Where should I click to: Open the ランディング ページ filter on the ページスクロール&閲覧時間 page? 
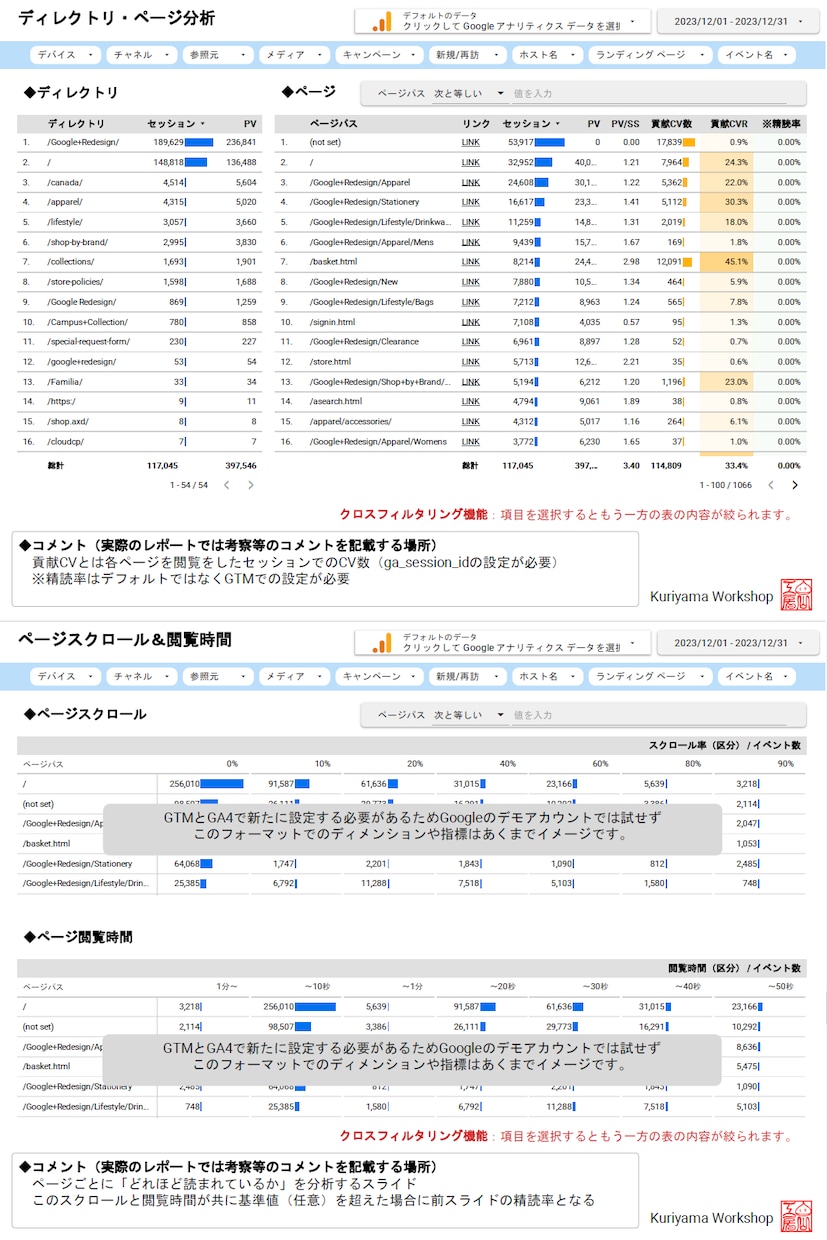pos(650,676)
